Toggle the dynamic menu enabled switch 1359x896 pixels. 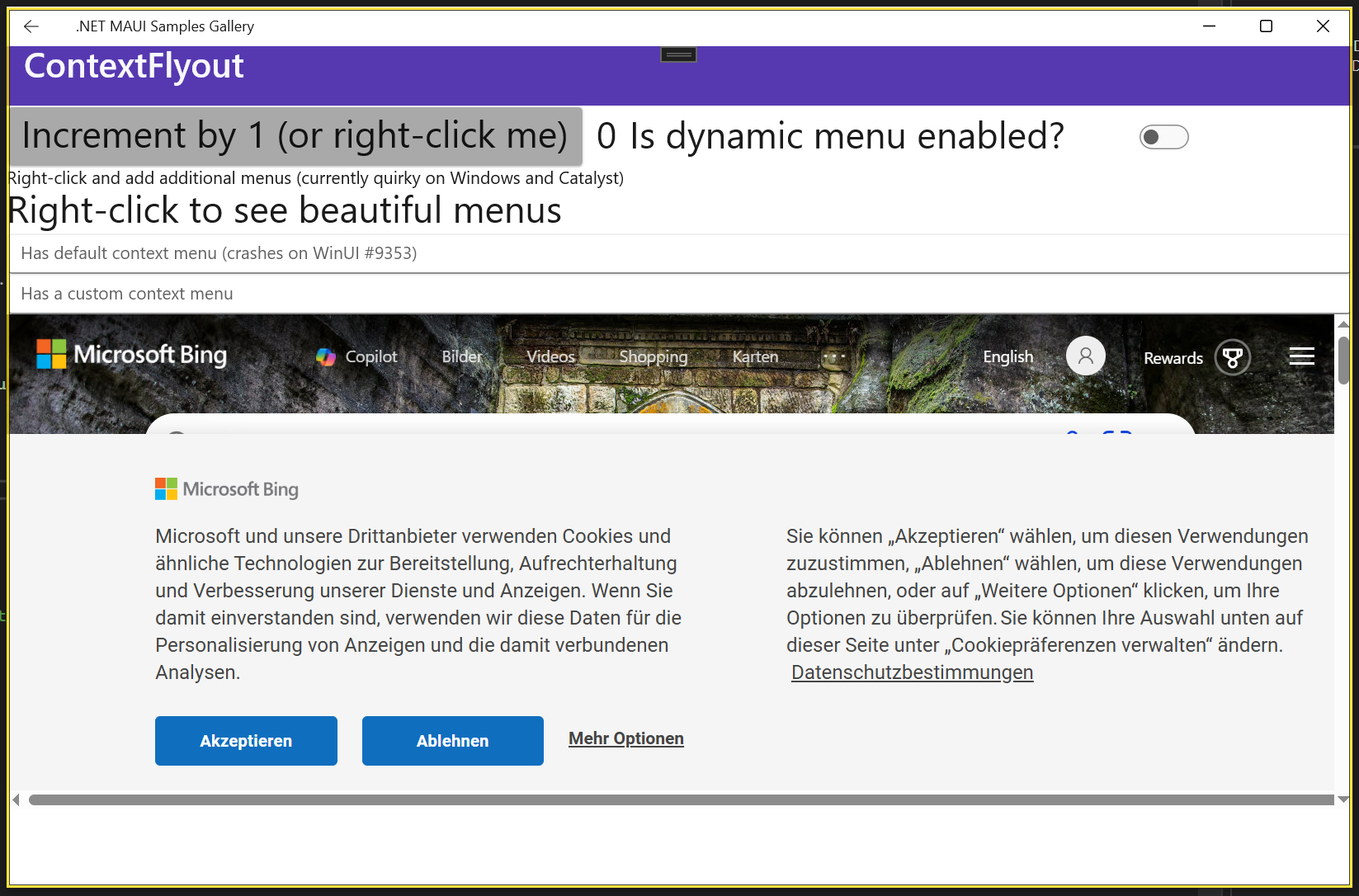click(x=1163, y=137)
